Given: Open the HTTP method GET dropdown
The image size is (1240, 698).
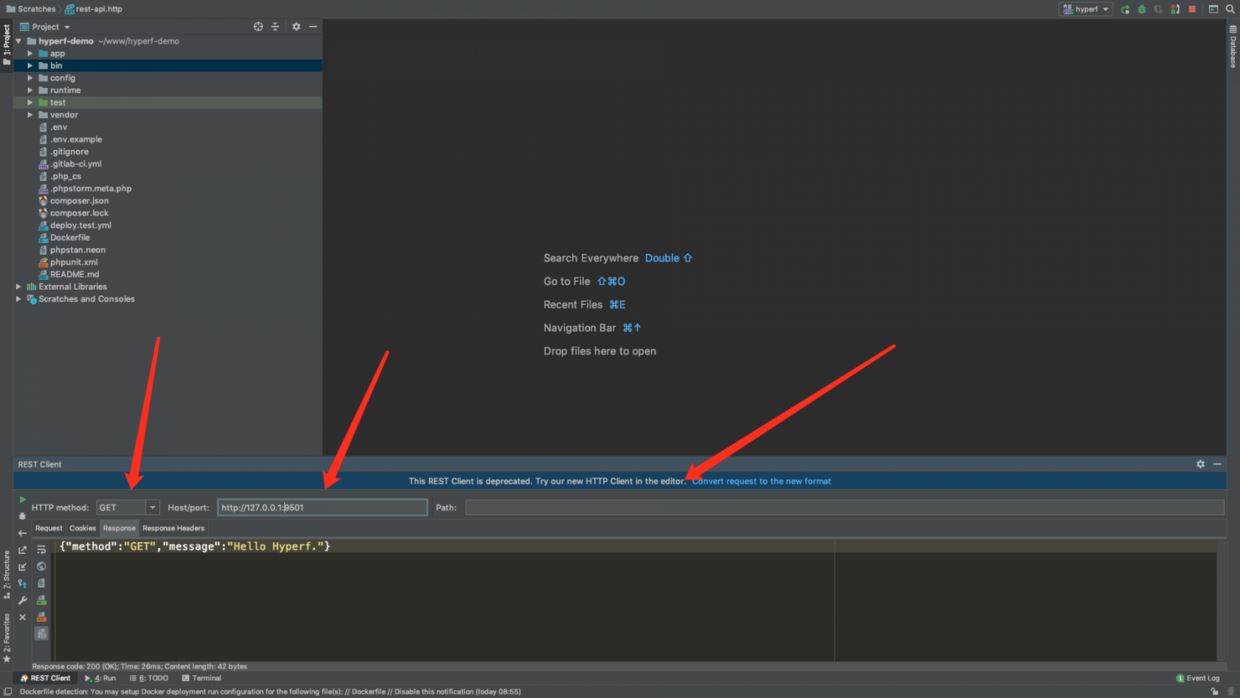Looking at the screenshot, I should (127, 508).
